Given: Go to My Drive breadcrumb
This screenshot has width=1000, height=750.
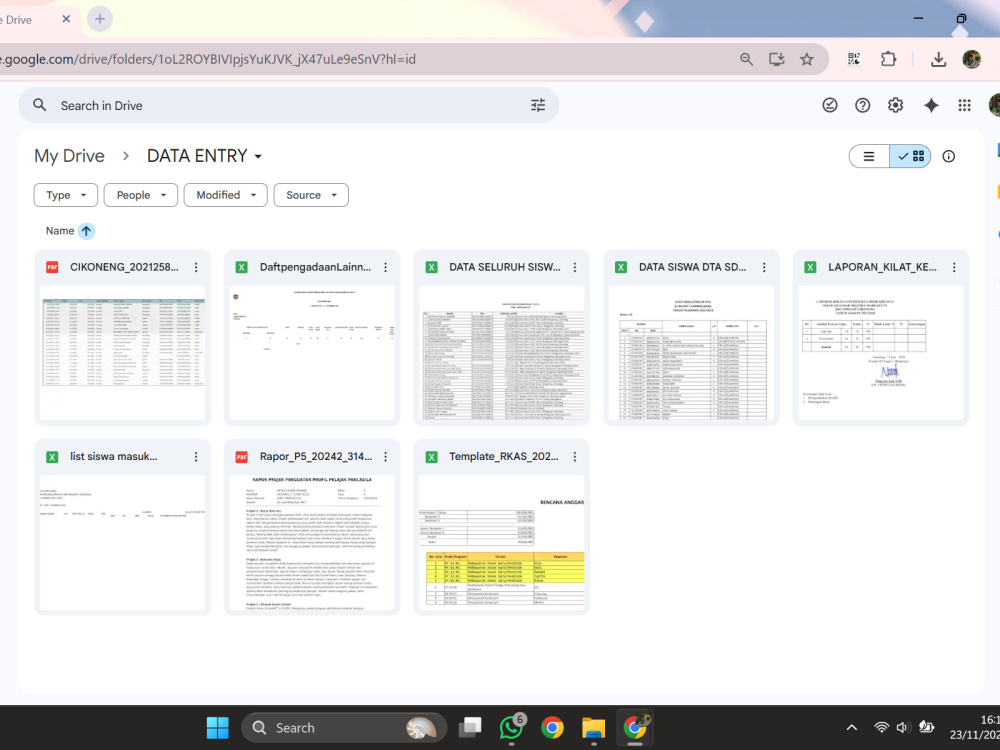Looking at the screenshot, I should (x=70, y=156).
